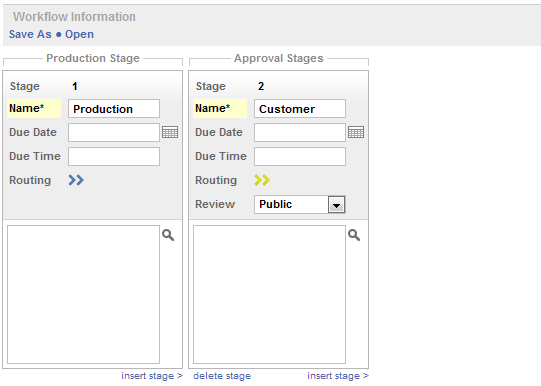Click the delete stage link
541x386 pixels.
coord(222,376)
